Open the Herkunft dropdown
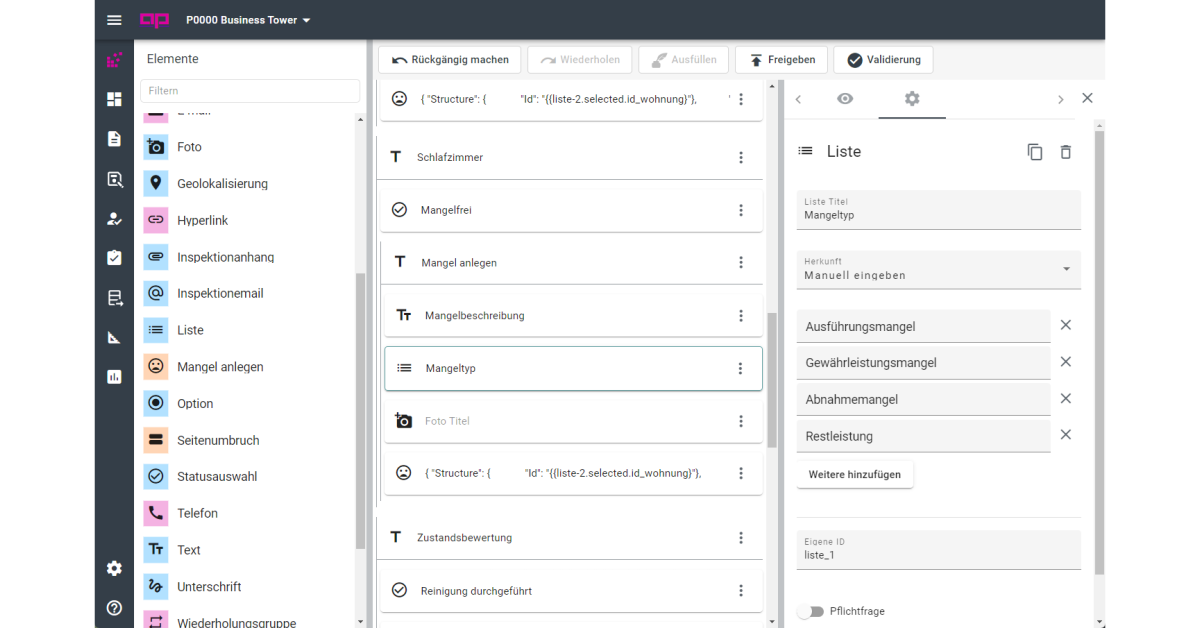 pyautogui.click(x=938, y=269)
